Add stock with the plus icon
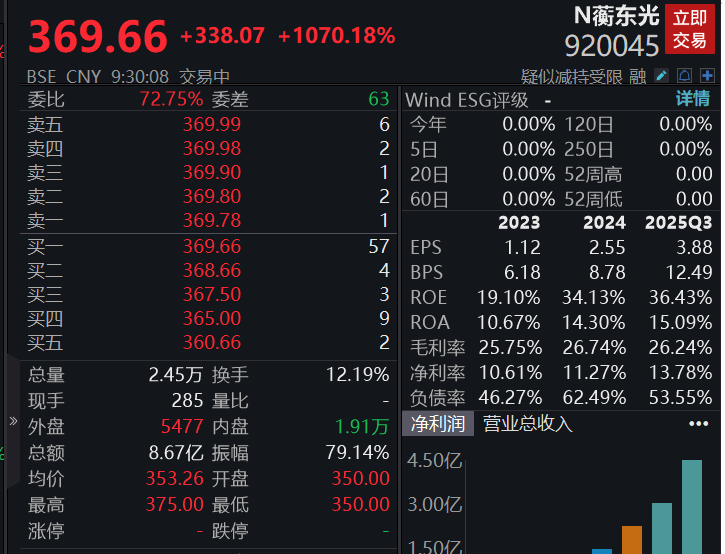Screen dimensions: 725x554 [x=707, y=75]
